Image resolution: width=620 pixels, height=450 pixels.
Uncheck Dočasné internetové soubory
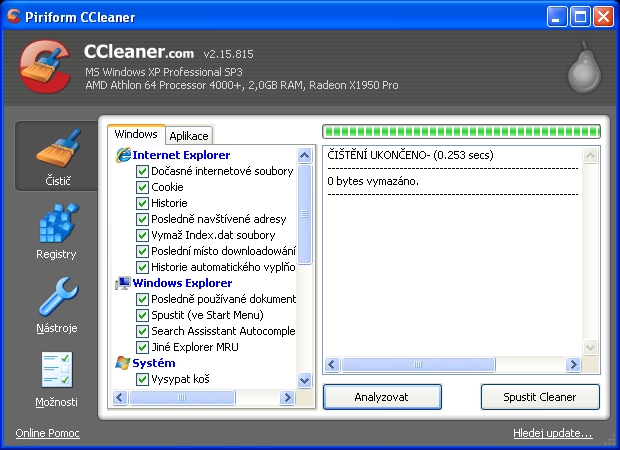pyautogui.click(x=142, y=171)
